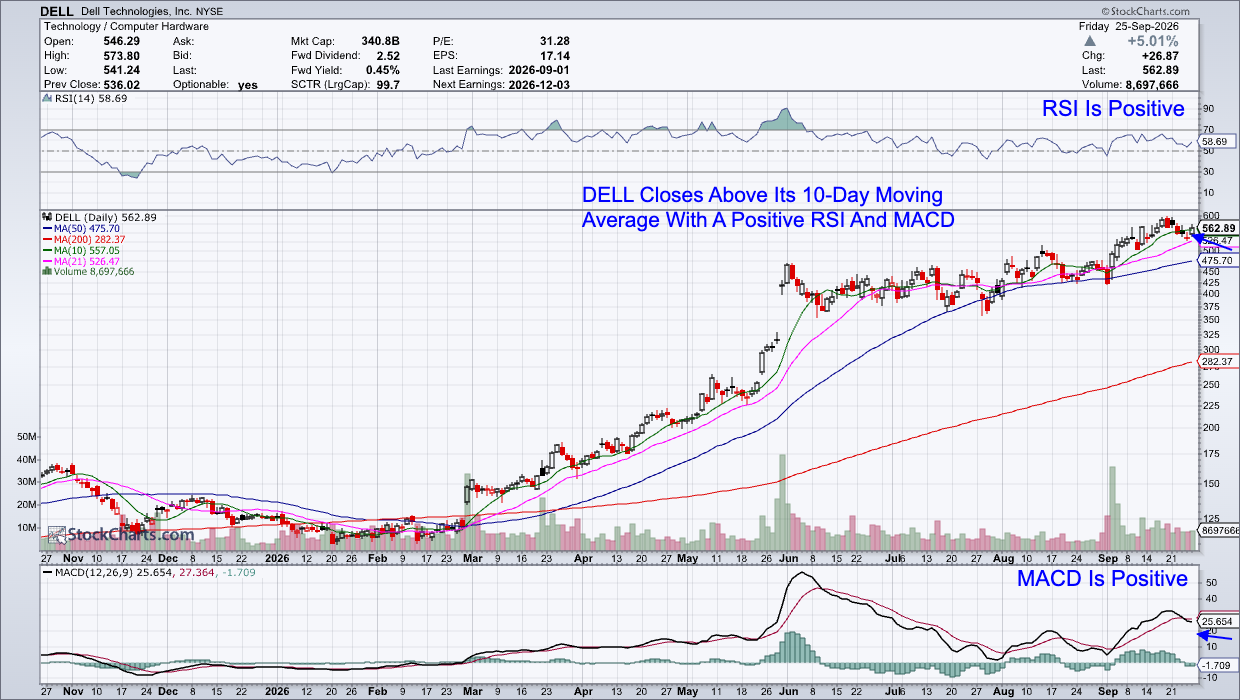Click the 'RSI Is Positive' annotation text
The image size is (1240, 700).
pyautogui.click(x=1113, y=109)
